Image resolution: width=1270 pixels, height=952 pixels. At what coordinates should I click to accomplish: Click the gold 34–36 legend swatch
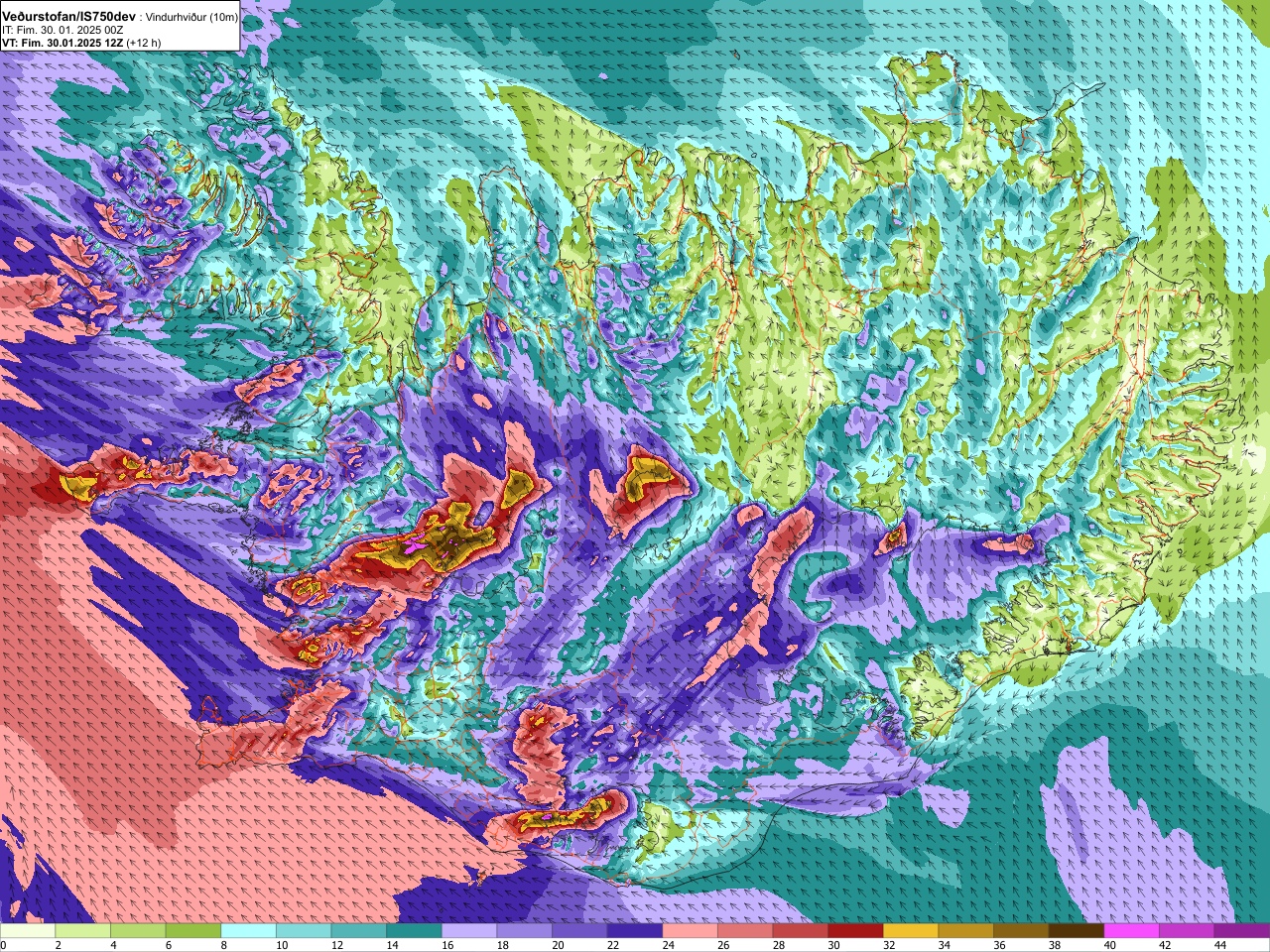tap(966, 931)
